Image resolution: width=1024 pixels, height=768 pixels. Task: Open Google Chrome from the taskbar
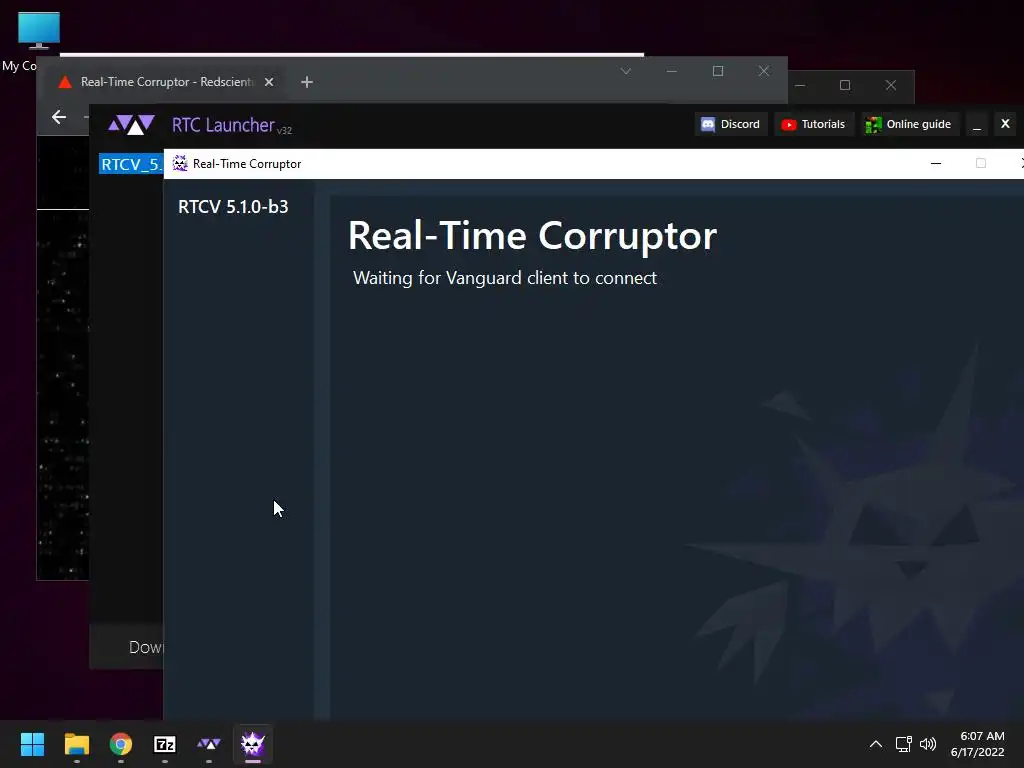tap(121, 744)
